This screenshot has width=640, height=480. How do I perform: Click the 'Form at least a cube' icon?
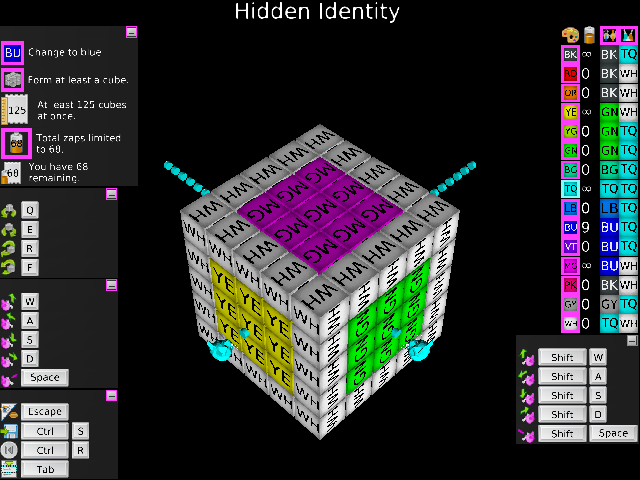12,79
